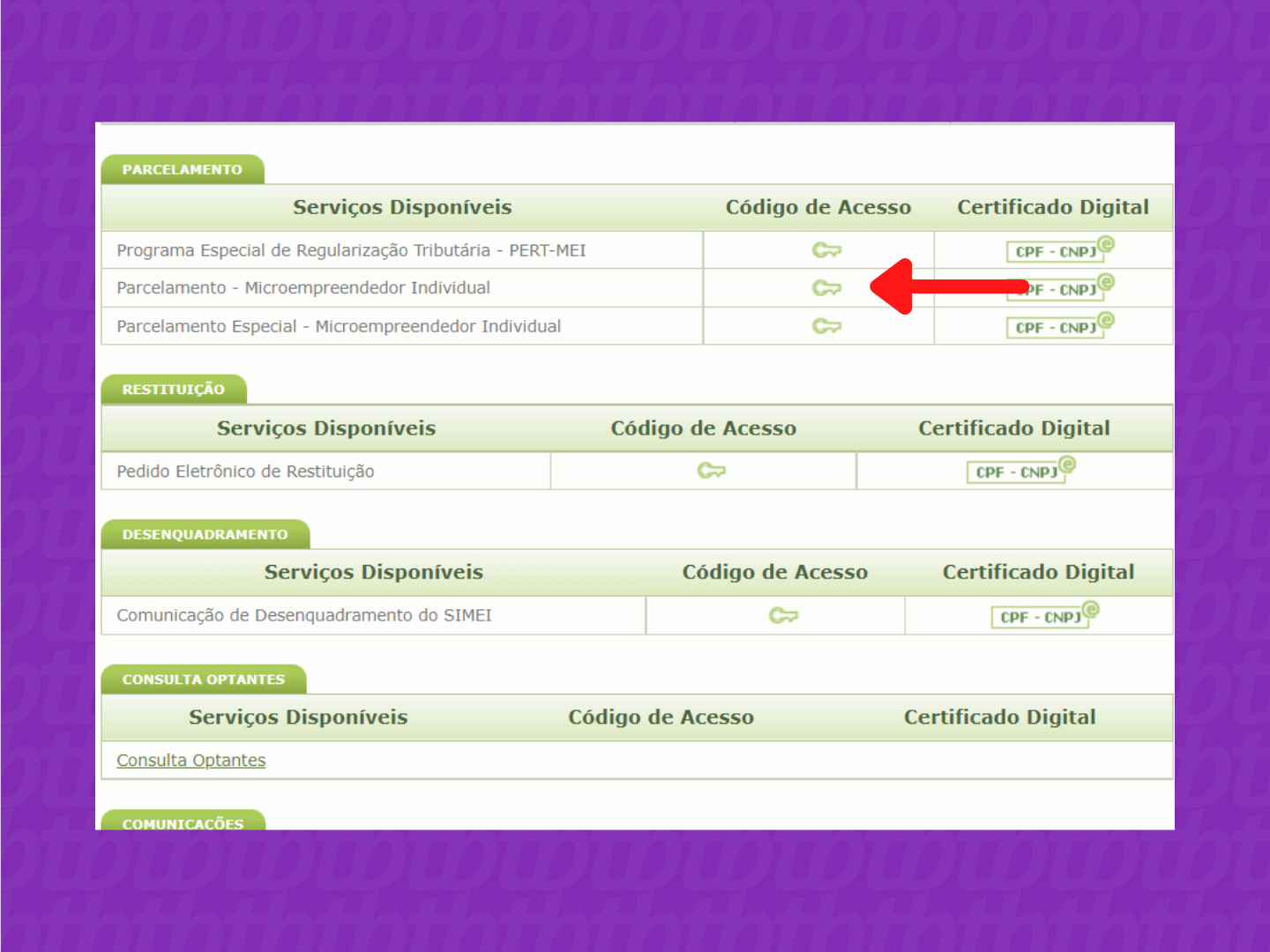Click CPF-CNPJ certificate for Parcelamento - Microempreendedor Individual
Screen dimensions: 1270x952
pos(1060,287)
